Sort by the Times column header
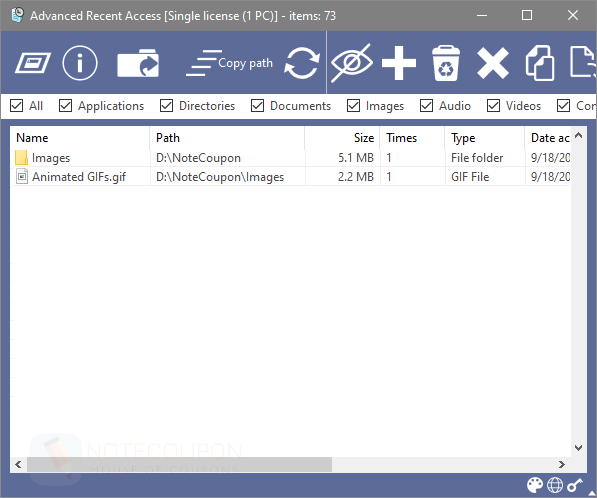 click(x=412, y=138)
